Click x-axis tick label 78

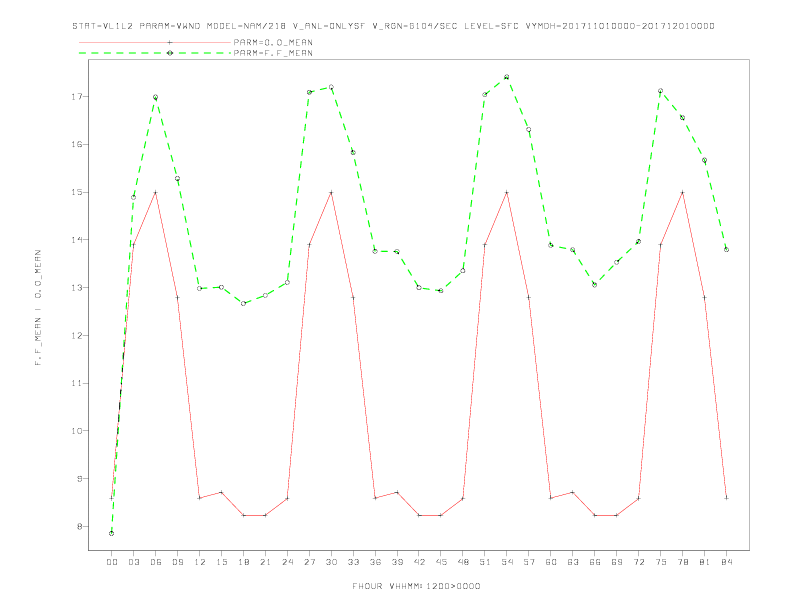point(683,562)
